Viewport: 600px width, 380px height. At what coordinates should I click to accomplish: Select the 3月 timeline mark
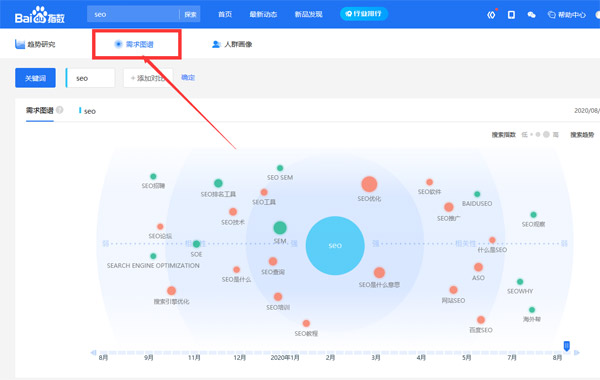coord(376,357)
